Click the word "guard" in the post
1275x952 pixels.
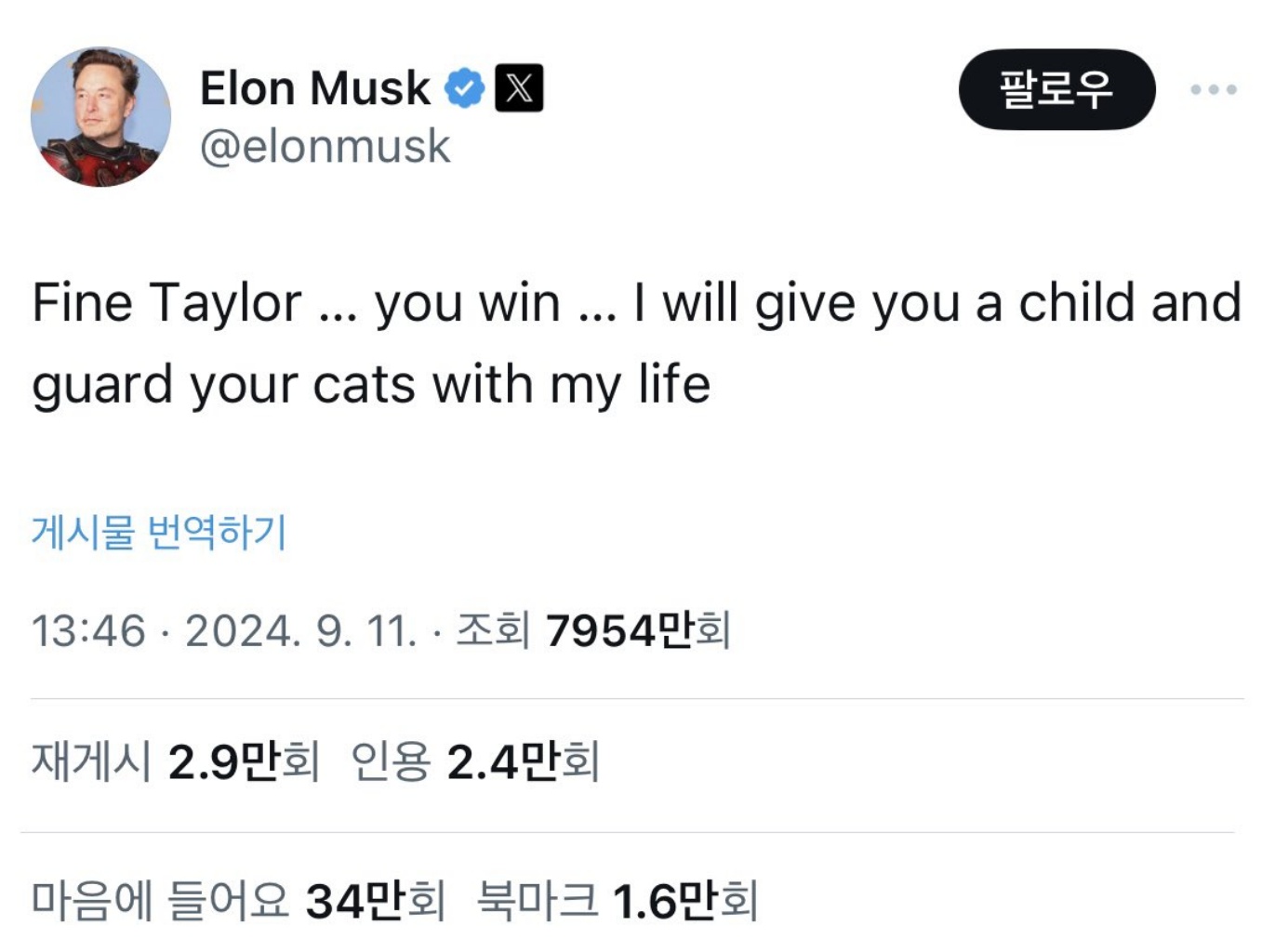(x=102, y=385)
